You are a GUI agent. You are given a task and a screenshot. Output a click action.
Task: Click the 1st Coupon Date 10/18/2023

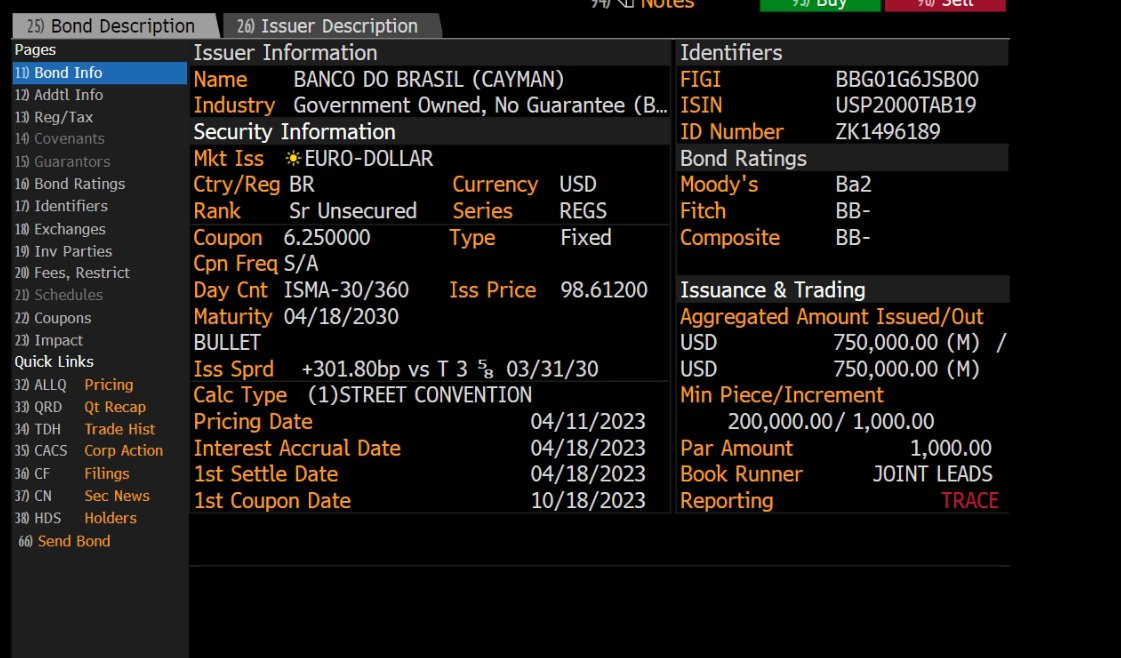[x=588, y=501]
